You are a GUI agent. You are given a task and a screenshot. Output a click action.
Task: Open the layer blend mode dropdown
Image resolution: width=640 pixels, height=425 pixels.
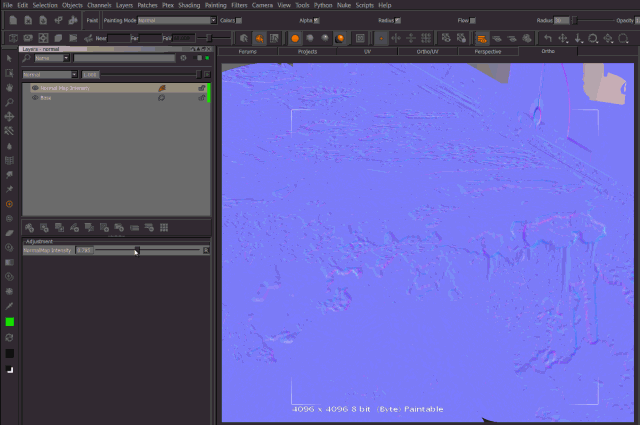50,74
